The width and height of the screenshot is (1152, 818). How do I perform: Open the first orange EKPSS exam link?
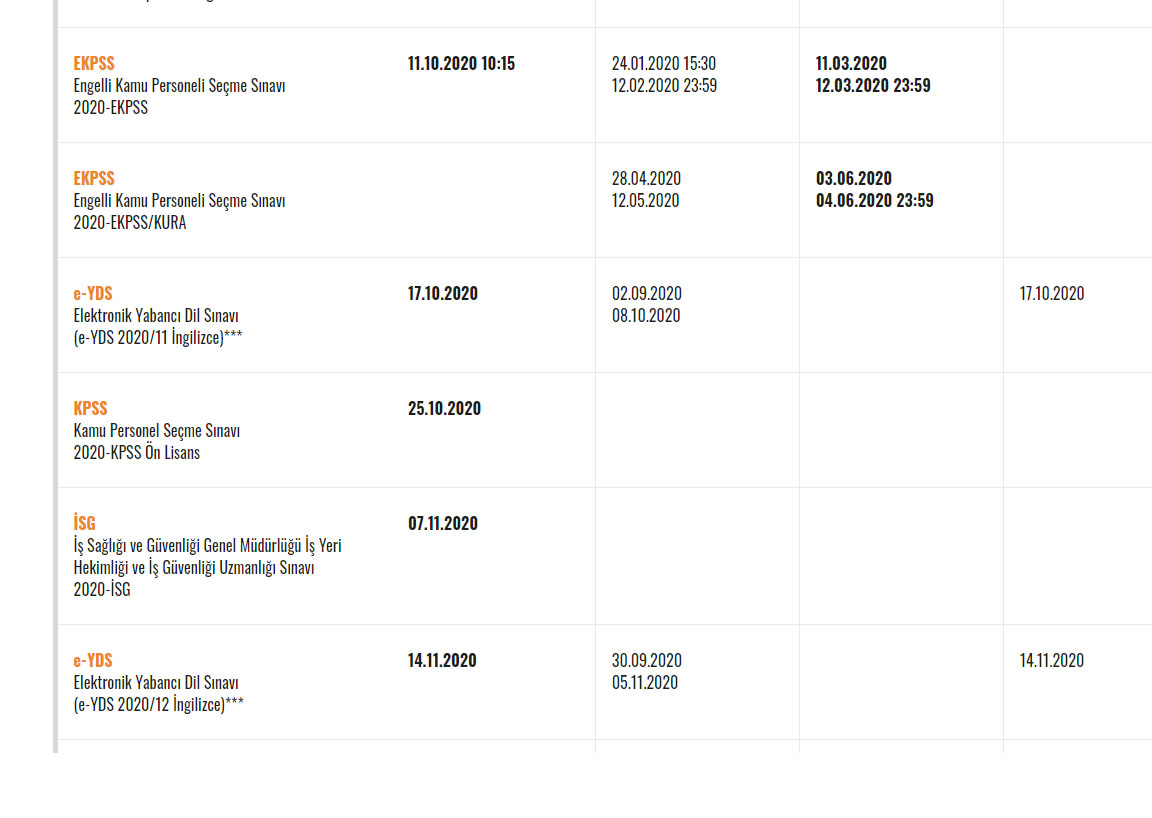[93, 63]
